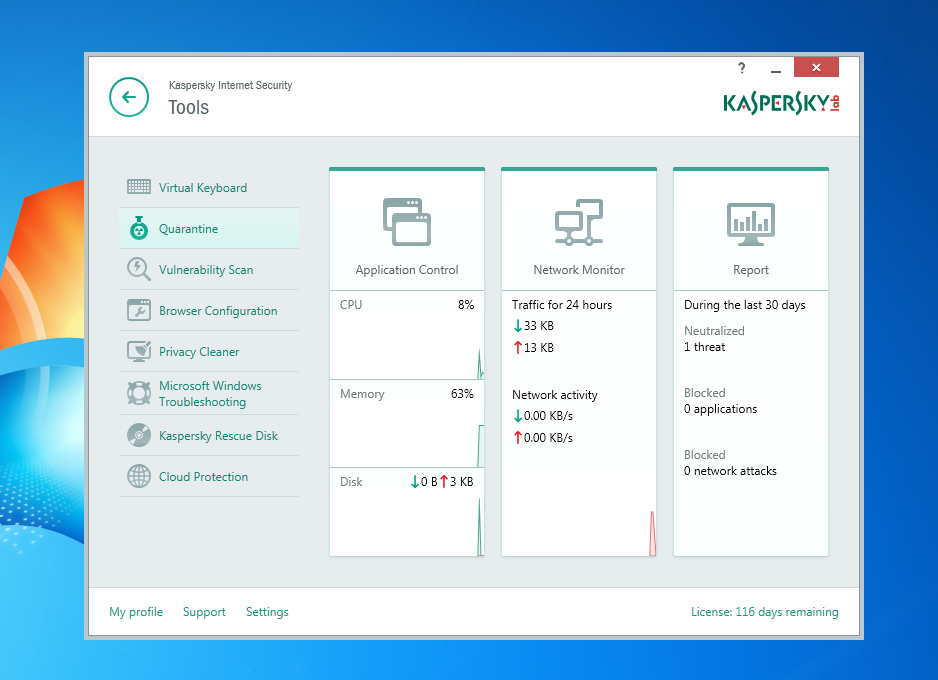This screenshot has width=938, height=680.
Task: Open the Support link
Action: [x=204, y=612]
